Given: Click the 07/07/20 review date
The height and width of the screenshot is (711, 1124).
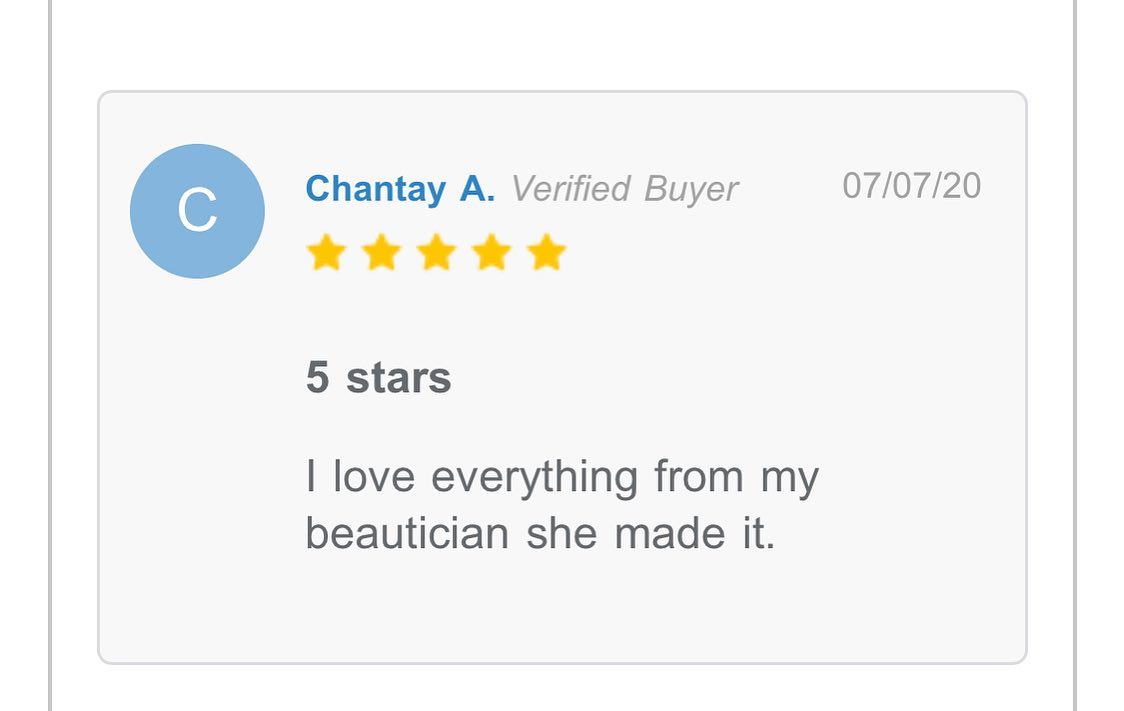Looking at the screenshot, I should point(911,186).
